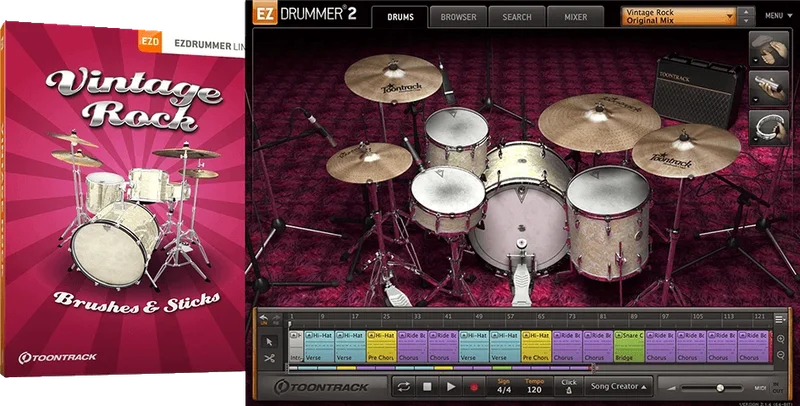This screenshot has height=406, width=800.
Task: Hit the large ride cymbal
Action: point(599,122)
